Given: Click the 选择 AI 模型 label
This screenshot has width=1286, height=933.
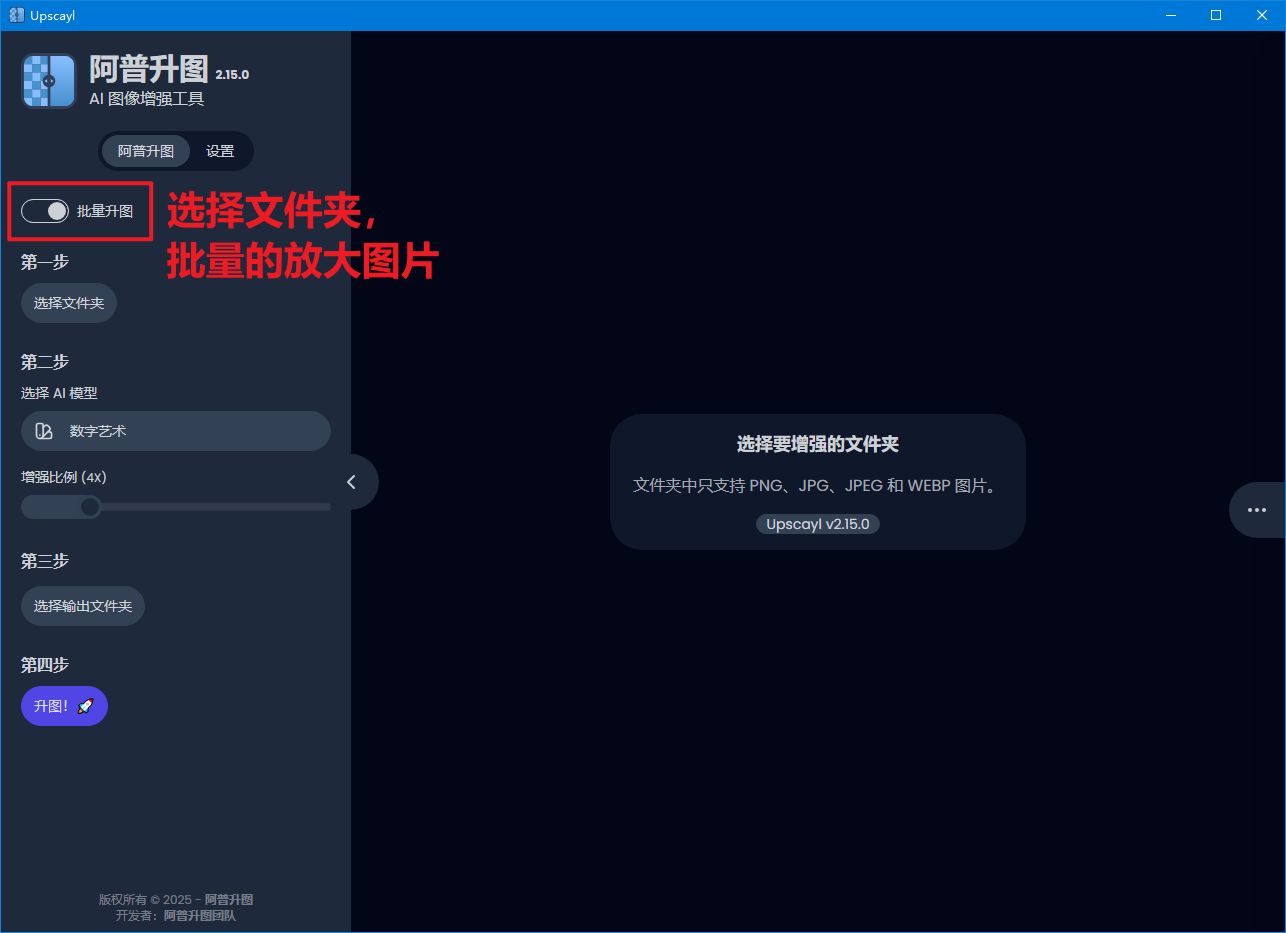Looking at the screenshot, I should (59, 393).
